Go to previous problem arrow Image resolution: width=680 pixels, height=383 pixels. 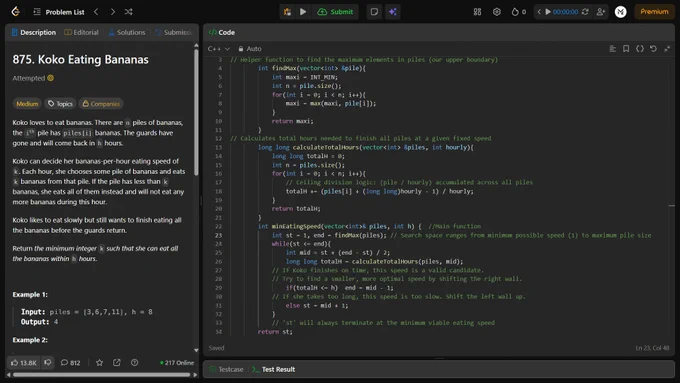(x=96, y=12)
